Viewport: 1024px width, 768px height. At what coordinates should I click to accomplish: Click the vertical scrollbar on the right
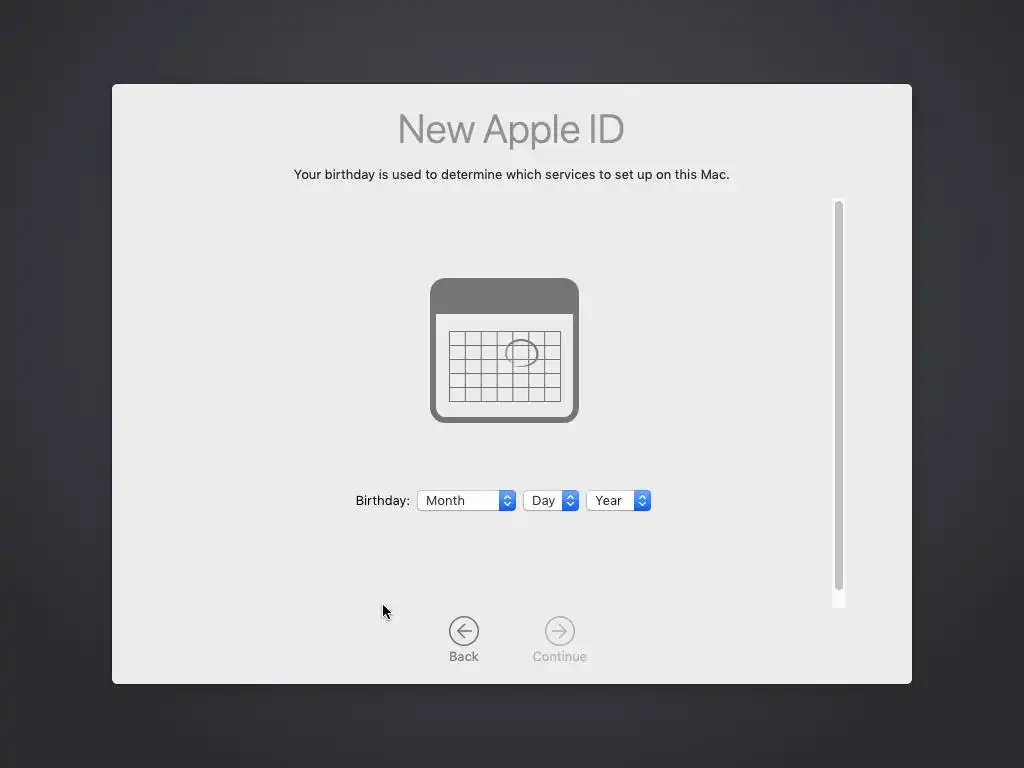point(839,395)
